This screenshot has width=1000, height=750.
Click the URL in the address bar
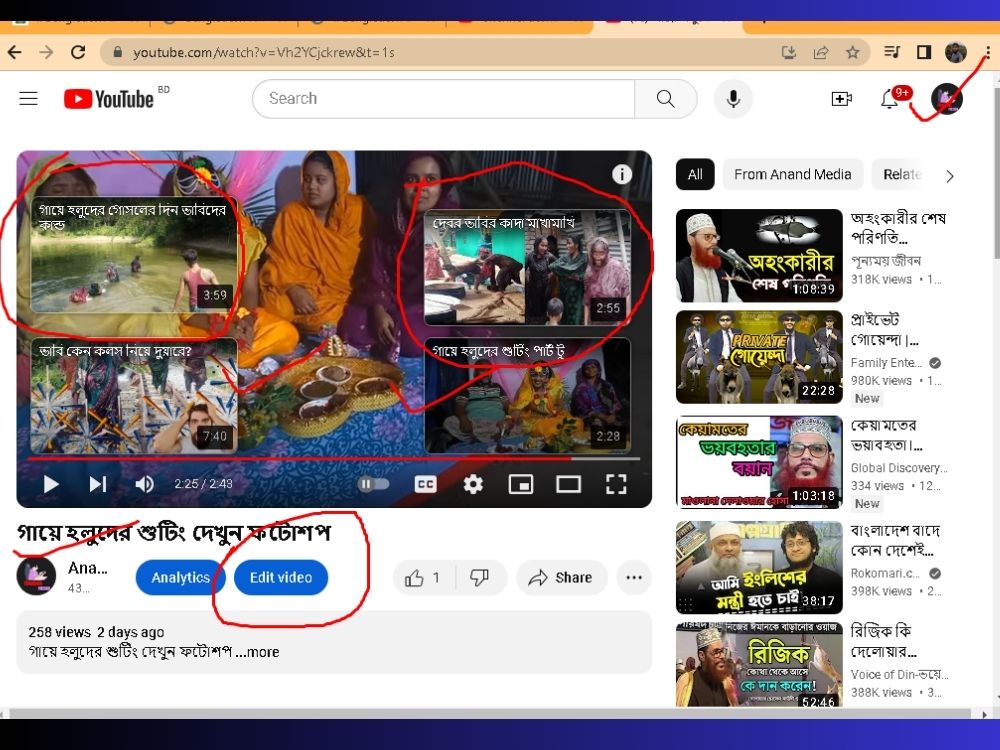click(x=263, y=52)
